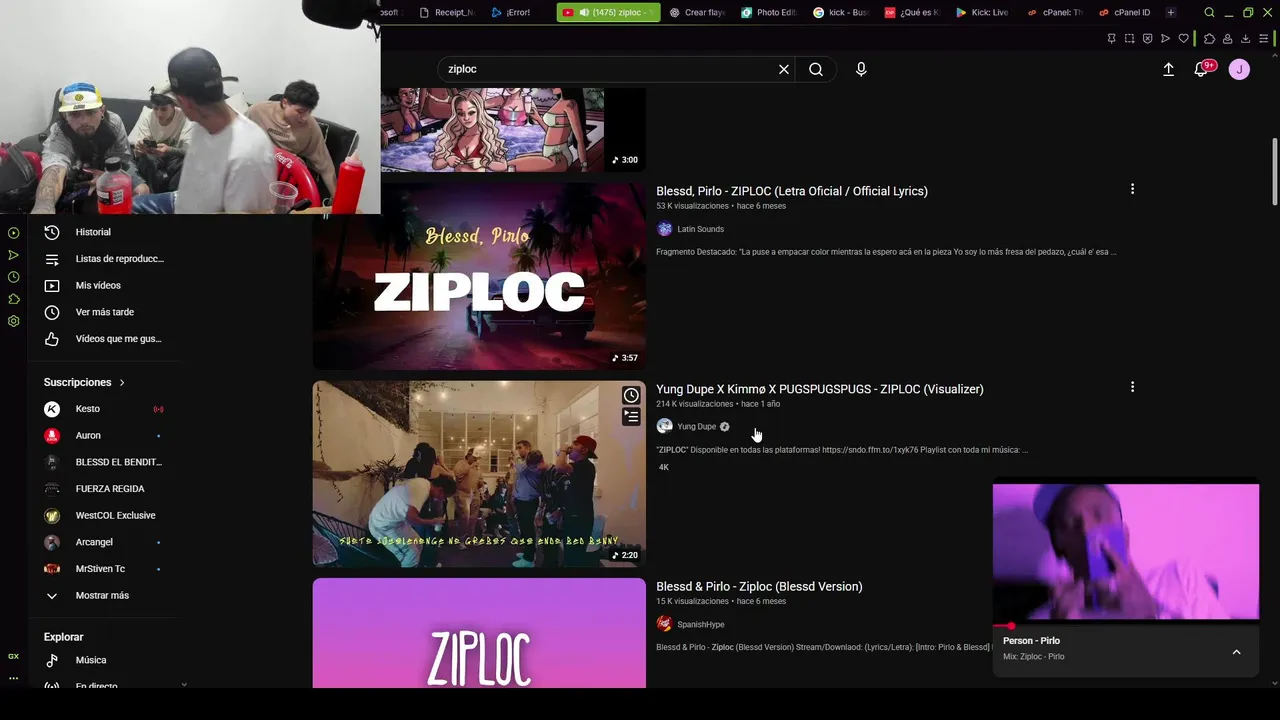Open the search tabs magnifier
Screen dimensions: 1280x720
[1209, 12]
